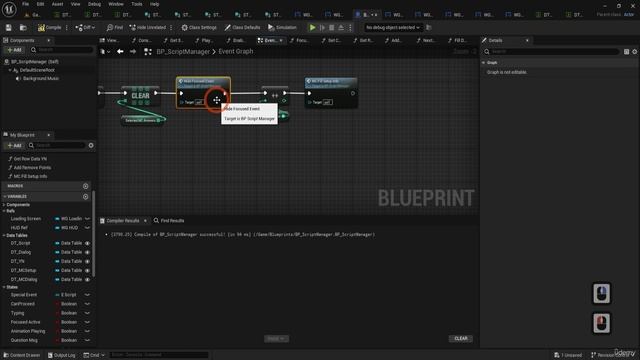Toggle Loading Screen variable visibility
This screenshot has height=360, width=640.
click(87, 219)
